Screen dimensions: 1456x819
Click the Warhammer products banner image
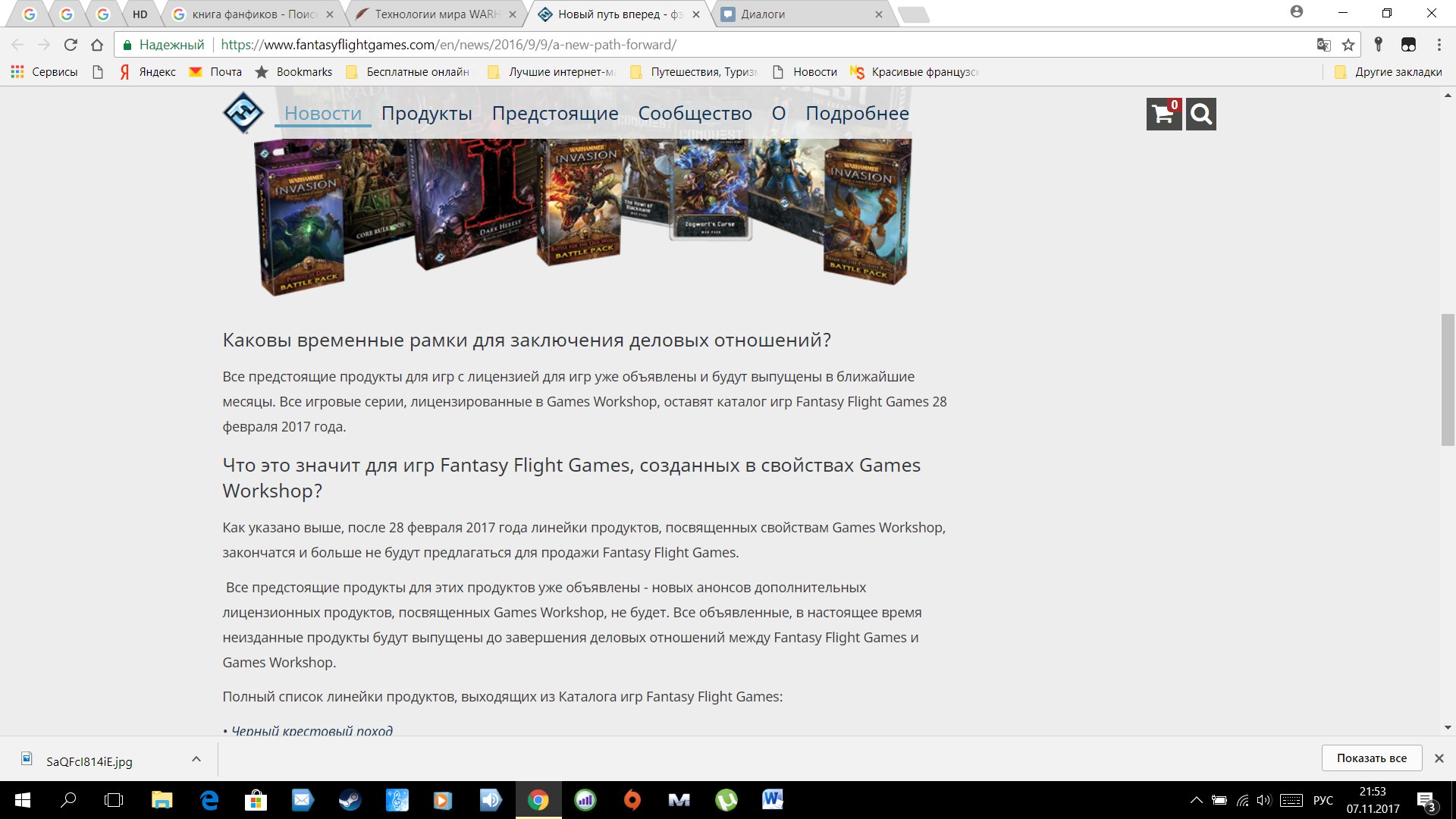pyautogui.click(x=582, y=215)
